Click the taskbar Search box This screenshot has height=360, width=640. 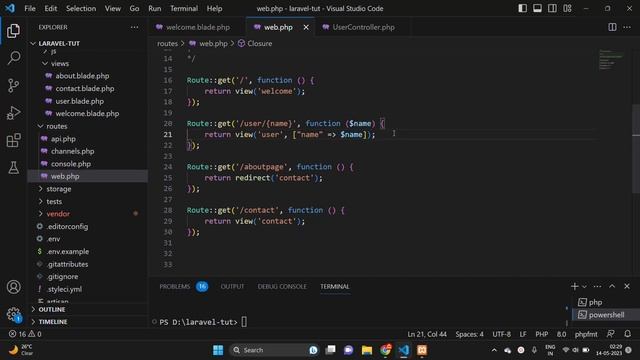point(275,350)
